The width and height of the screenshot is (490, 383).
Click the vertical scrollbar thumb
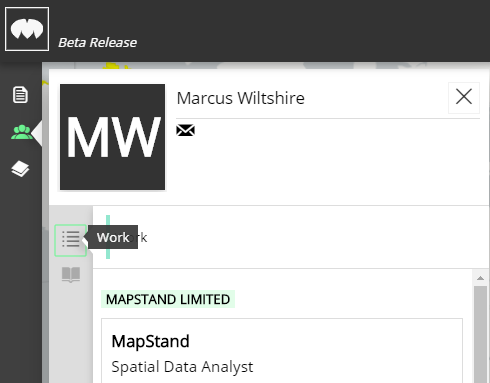[480, 334]
